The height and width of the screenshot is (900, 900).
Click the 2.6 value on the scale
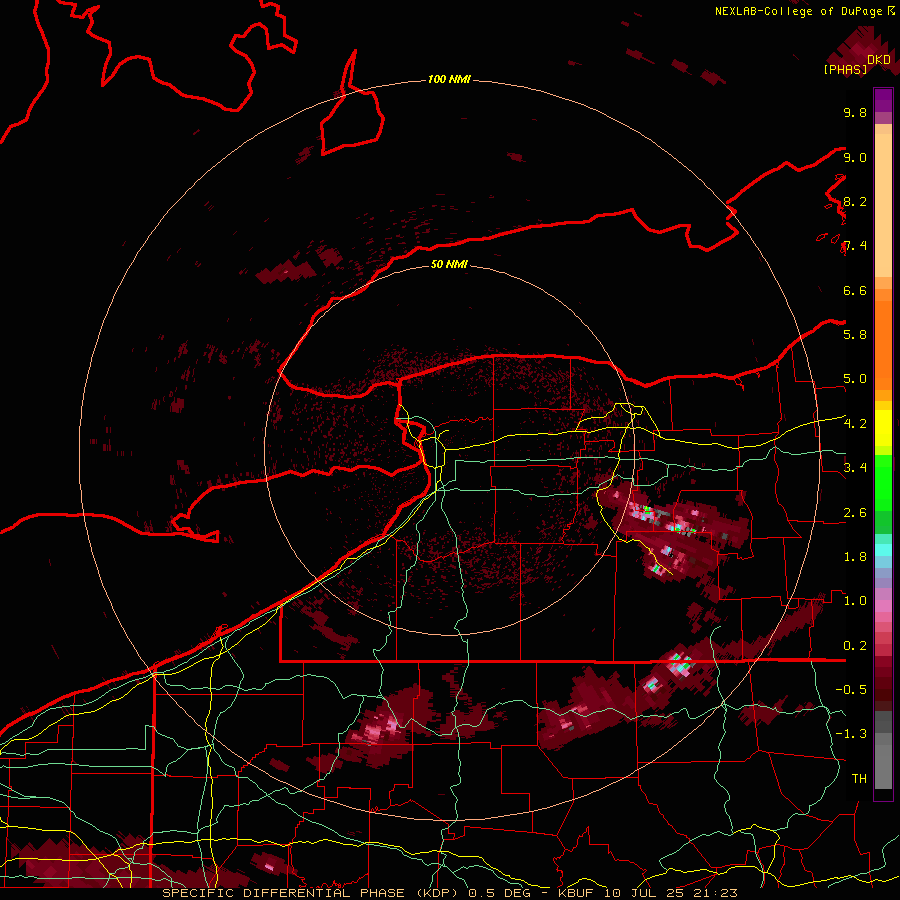click(x=855, y=513)
